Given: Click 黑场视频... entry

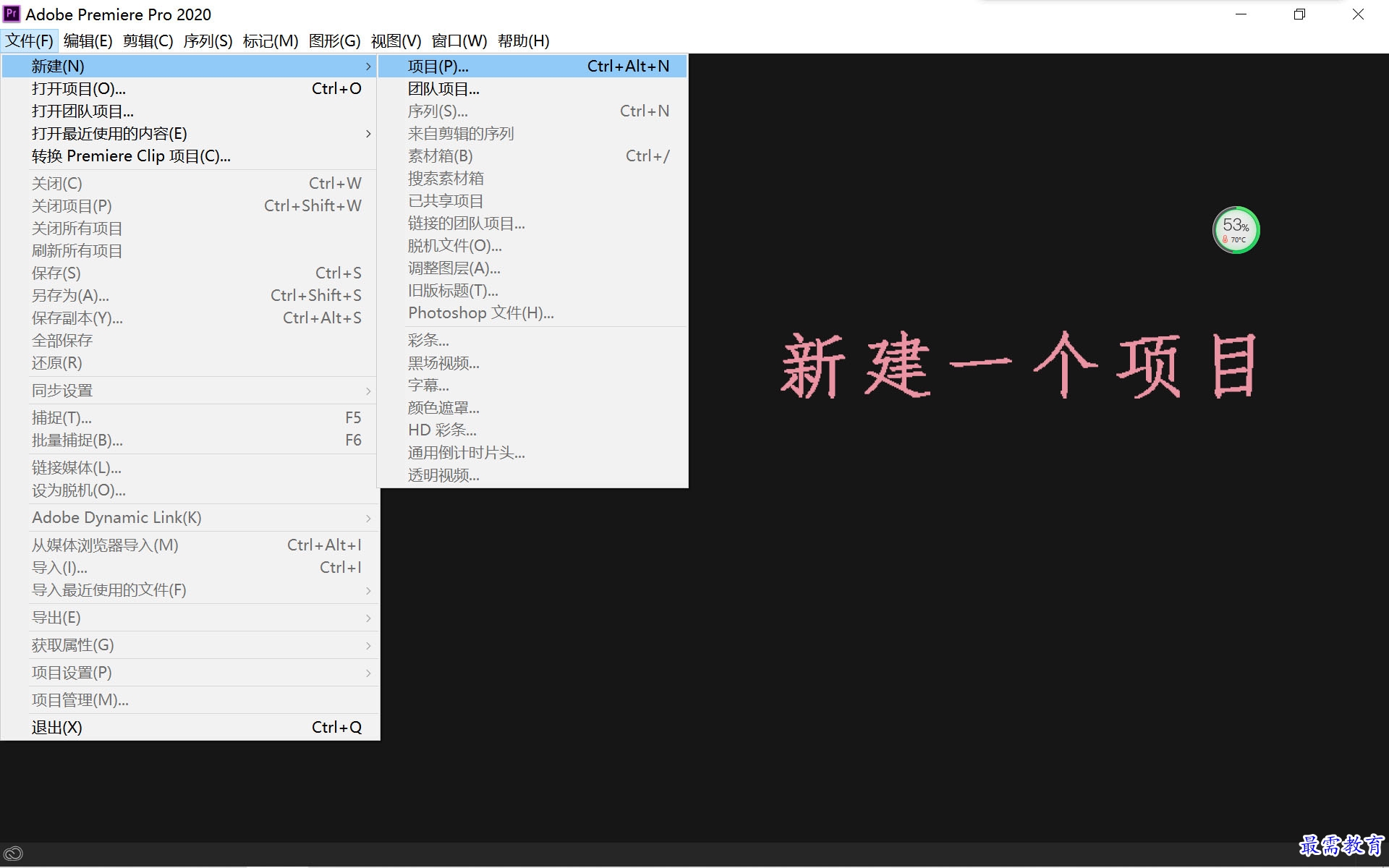Looking at the screenshot, I should pos(532,362).
